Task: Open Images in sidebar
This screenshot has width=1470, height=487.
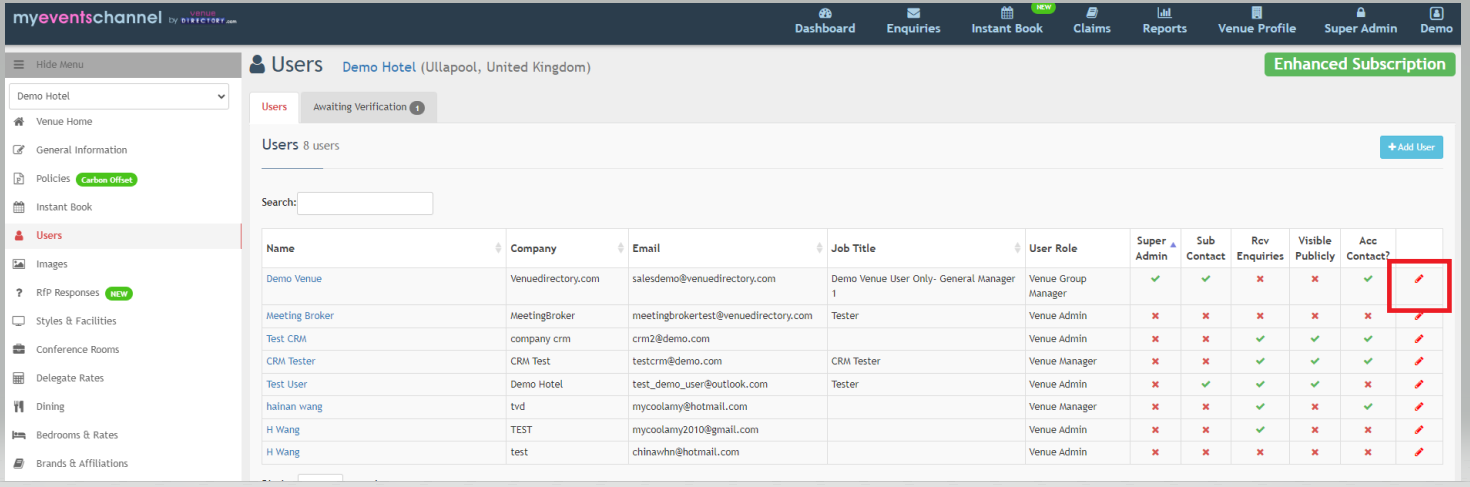Action: click(x=52, y=264)
